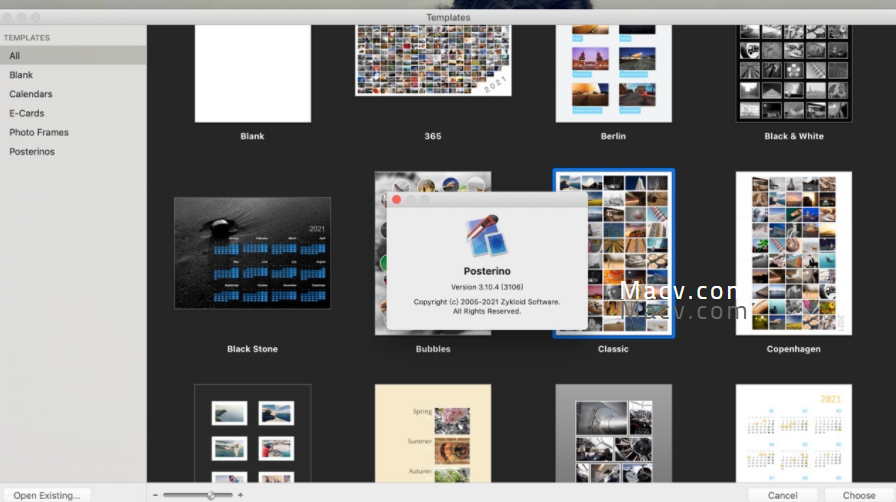Click the Posterino app icon in about window
The width and height of the screenshot is (896, 502).
pos(487,236)
